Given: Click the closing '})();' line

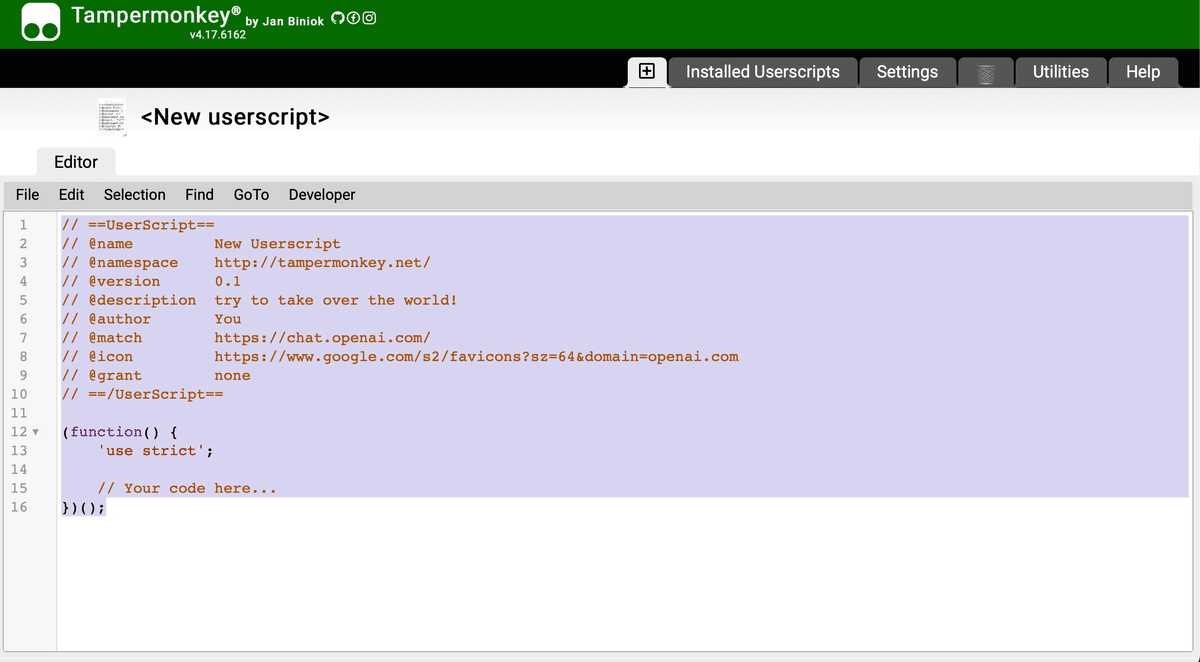Looking at the screenshot, I should (x=84, y=507).
